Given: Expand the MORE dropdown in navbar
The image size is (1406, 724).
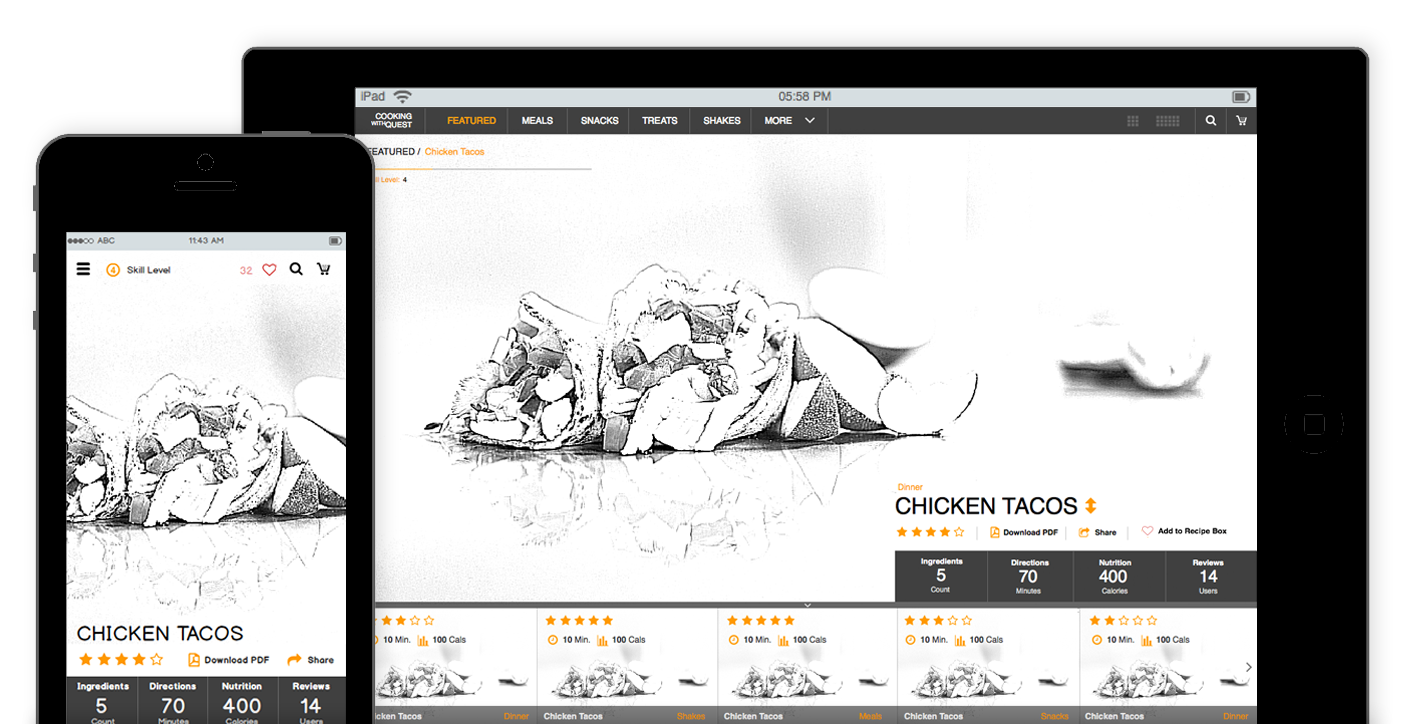Looking at the screenshot, I should click(789, 121).
